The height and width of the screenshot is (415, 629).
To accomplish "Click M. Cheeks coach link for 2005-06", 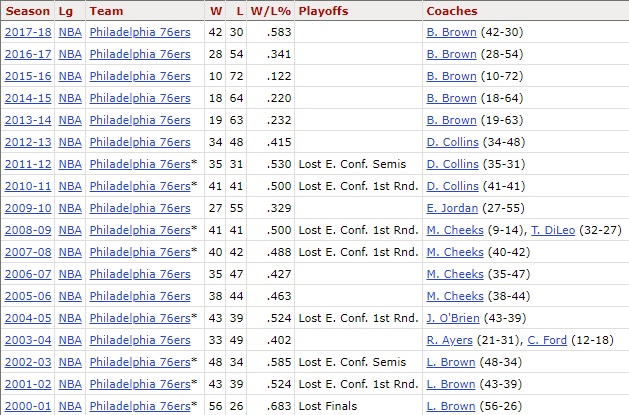I will (x=455, y=296).
